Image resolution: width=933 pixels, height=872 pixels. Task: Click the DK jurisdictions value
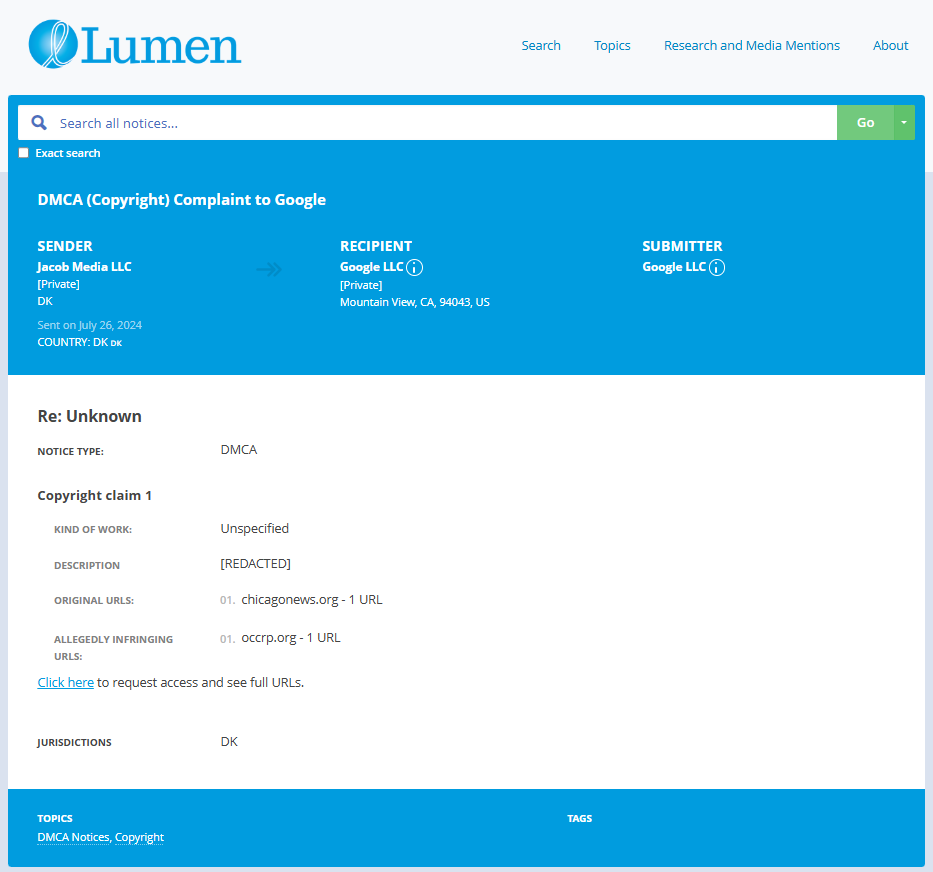coord(229,741)
